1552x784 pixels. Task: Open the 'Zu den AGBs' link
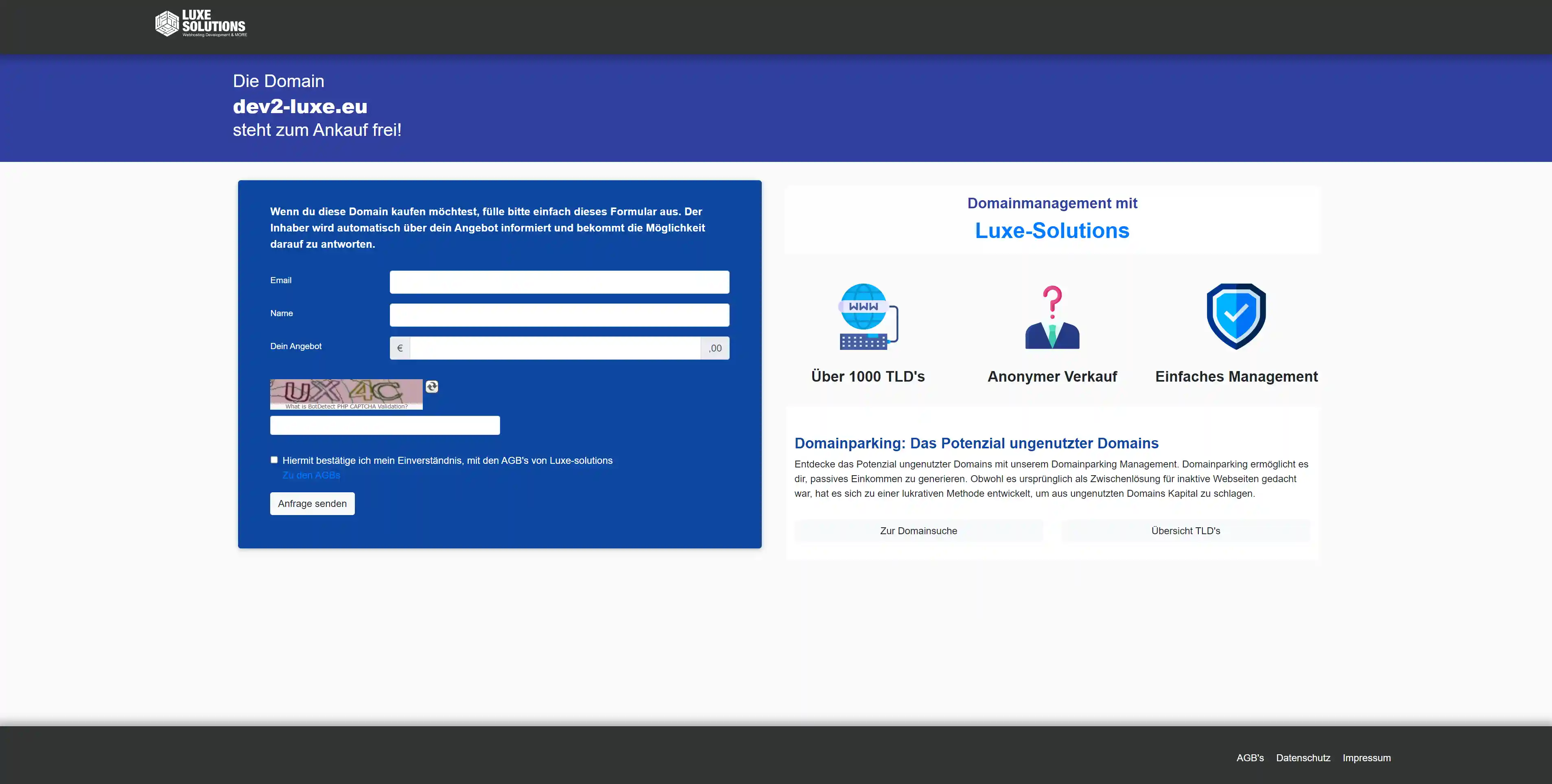[311, 475]
